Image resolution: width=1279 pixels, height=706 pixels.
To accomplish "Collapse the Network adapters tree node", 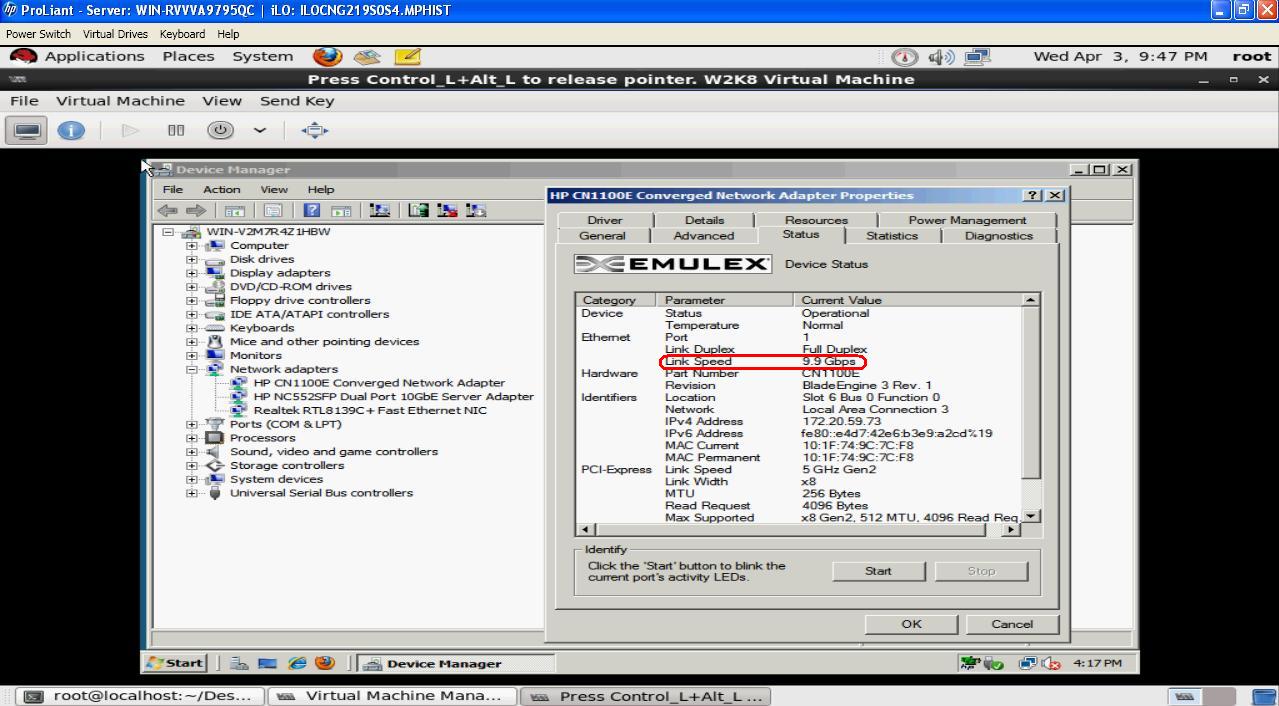I will (x=192, y=369).
